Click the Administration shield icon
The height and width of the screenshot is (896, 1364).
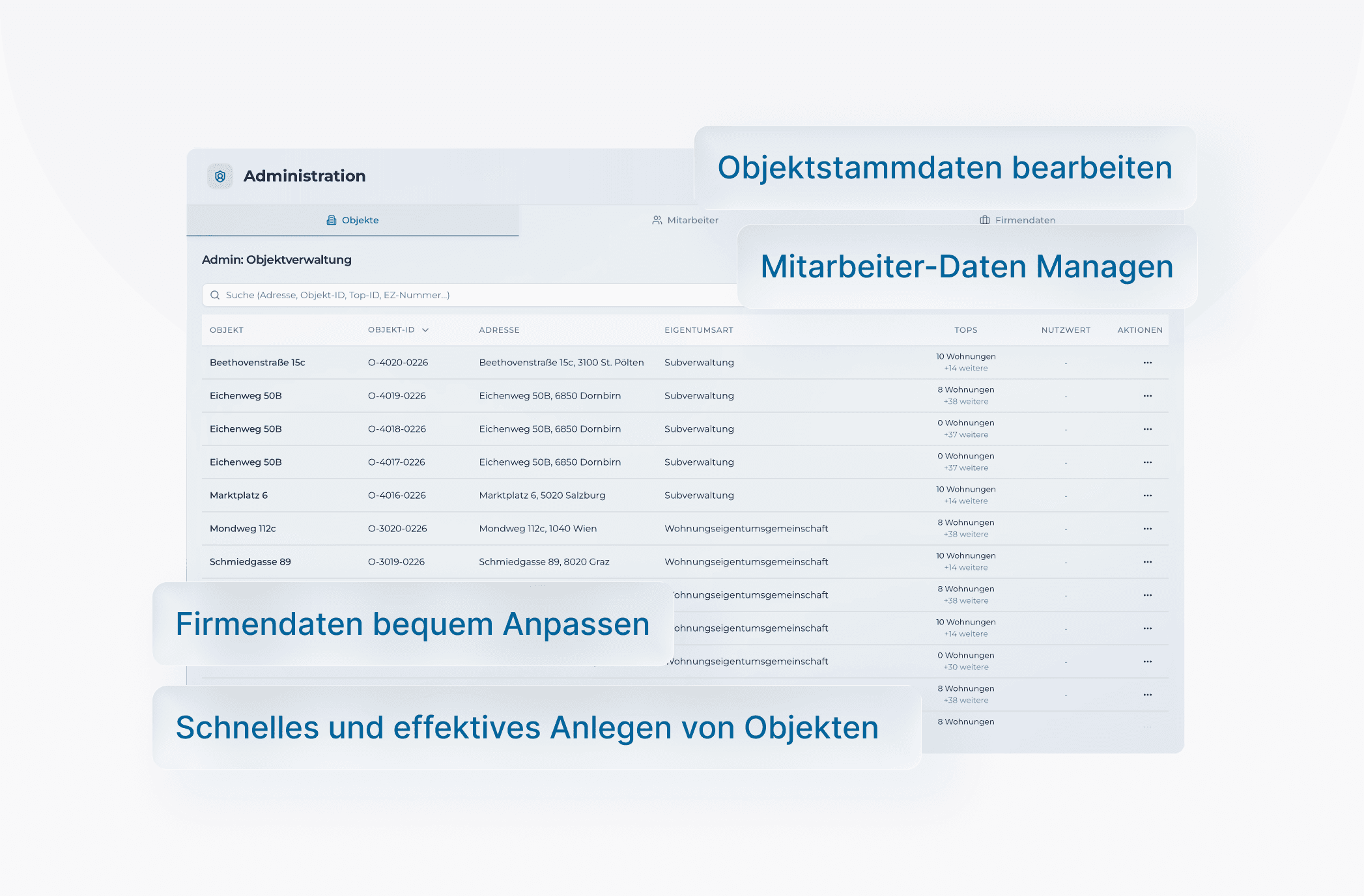pyautogui.click(x=220, y=176)
